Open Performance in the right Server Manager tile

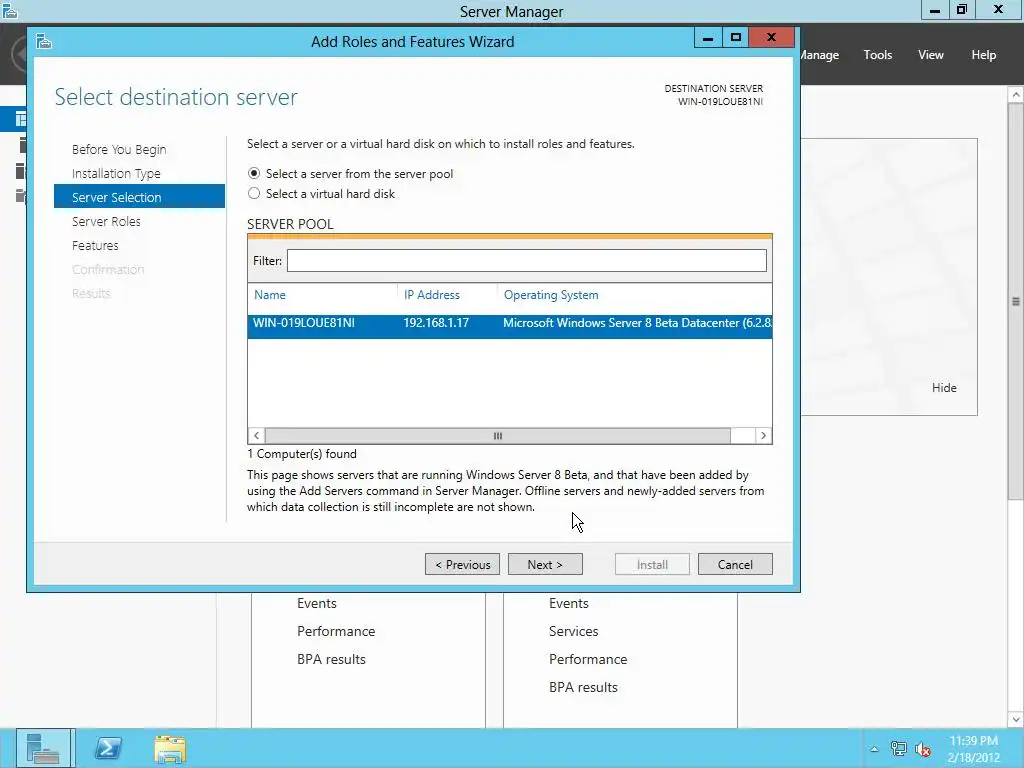tap(588, 659)
